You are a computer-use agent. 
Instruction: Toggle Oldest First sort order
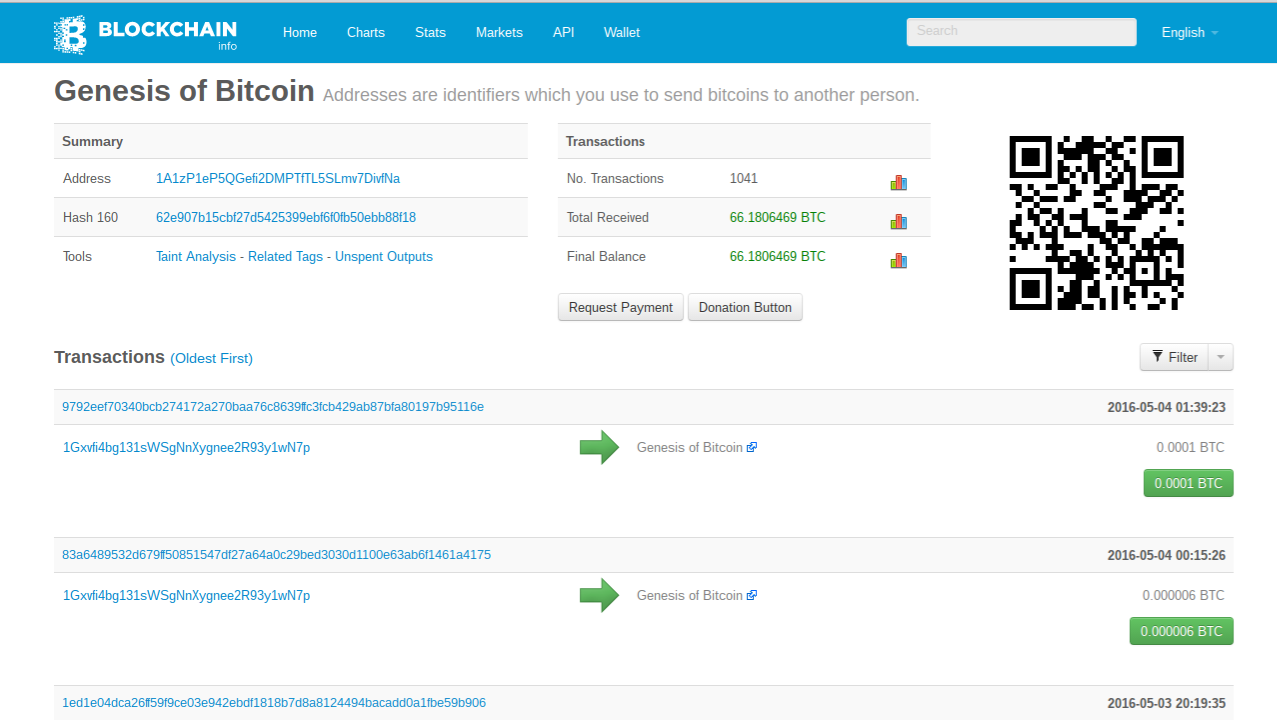tap(212, 358)
